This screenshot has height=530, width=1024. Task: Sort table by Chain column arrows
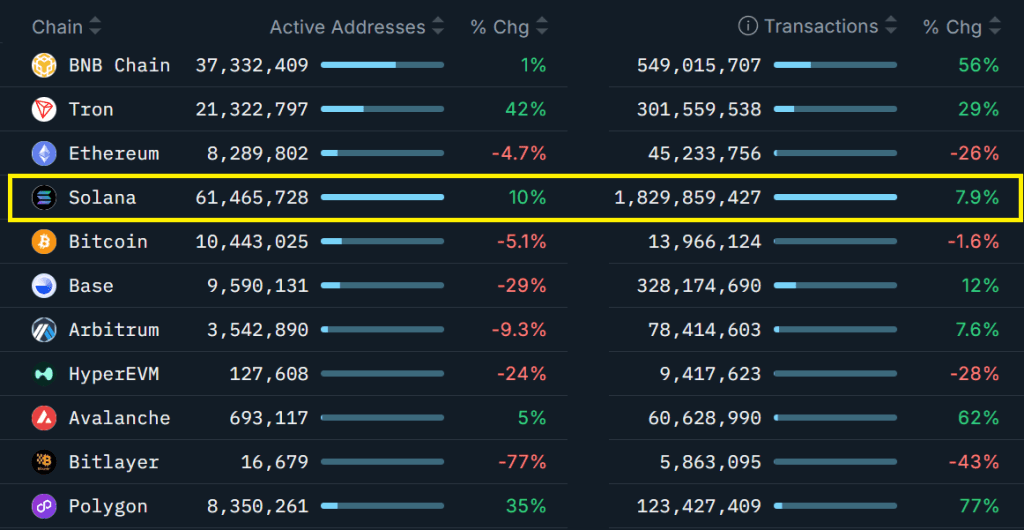(x=96, y=27)
